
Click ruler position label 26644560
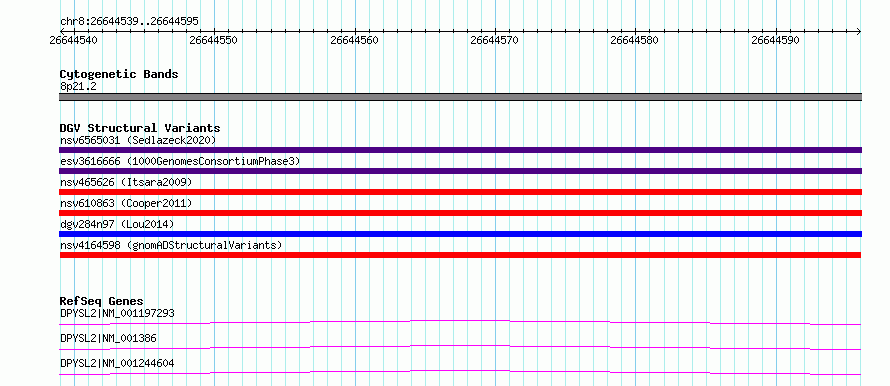(x=354, y=40)
